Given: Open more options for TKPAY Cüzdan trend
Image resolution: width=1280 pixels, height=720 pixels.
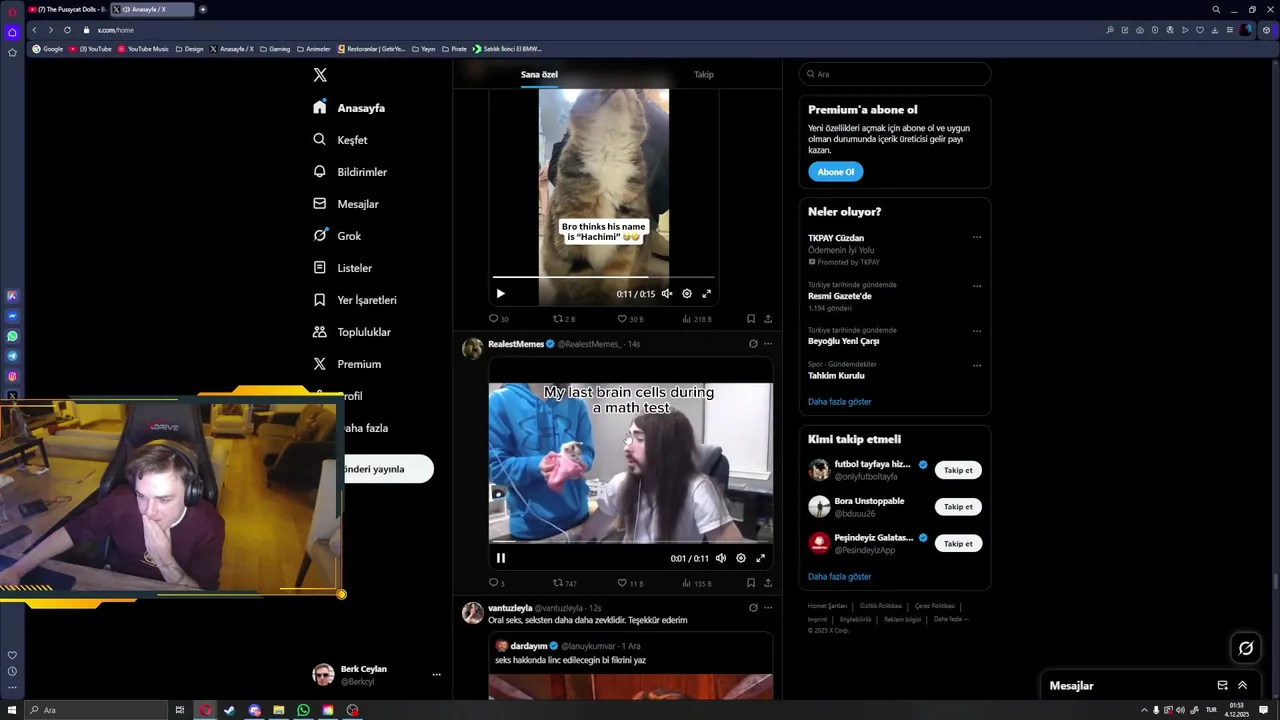Looking at the screenshot, I should [x=977, y=238].
